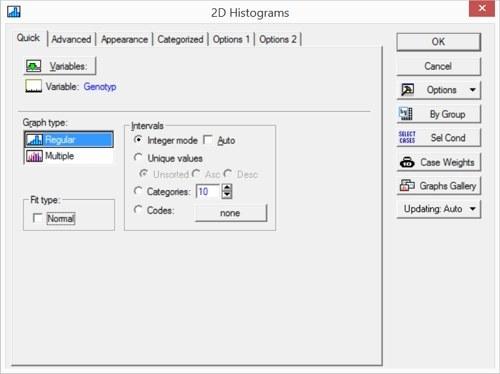This screenshot has width=500, height=374.
Task: Choose the Categories radio option
Action: point(138,191)
